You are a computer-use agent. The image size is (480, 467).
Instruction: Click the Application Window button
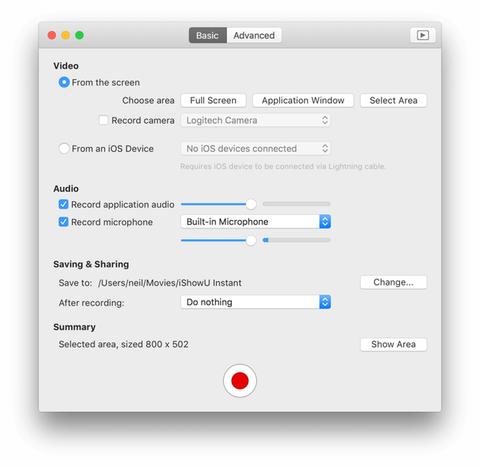303,100
